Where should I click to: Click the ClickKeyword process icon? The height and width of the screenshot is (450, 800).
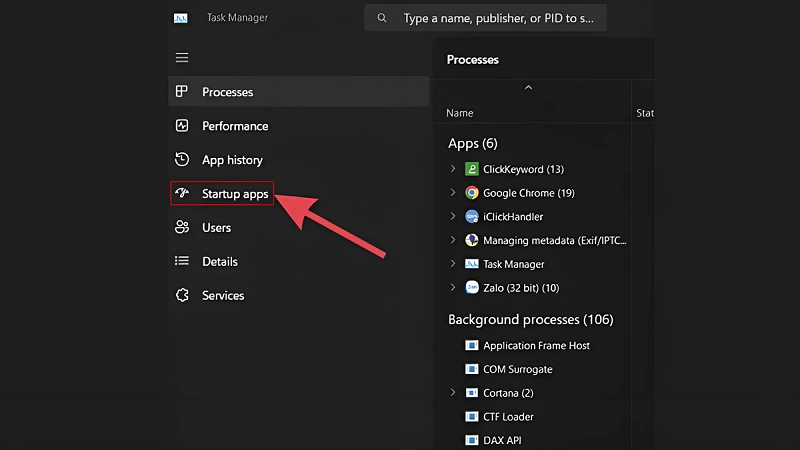472,169
